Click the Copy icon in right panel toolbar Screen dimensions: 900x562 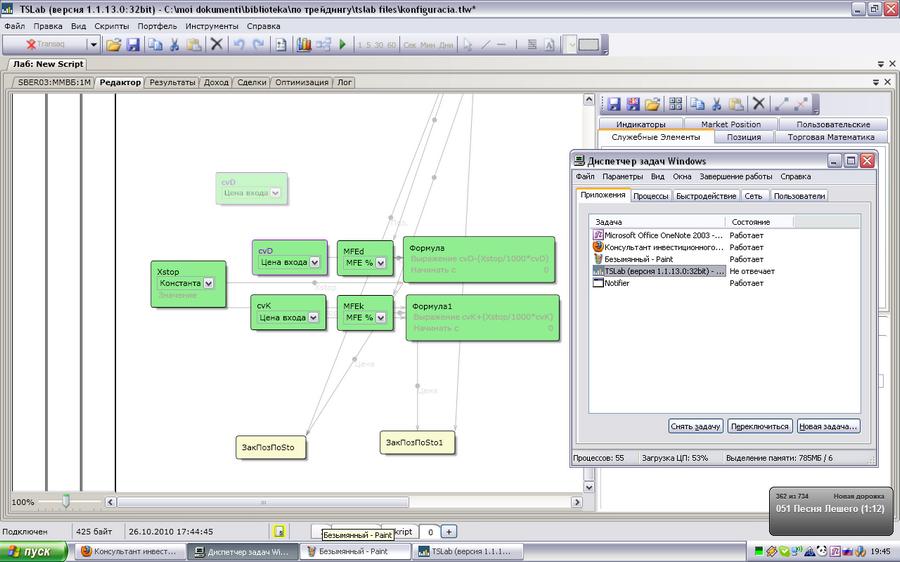click(x=698, y=104)
